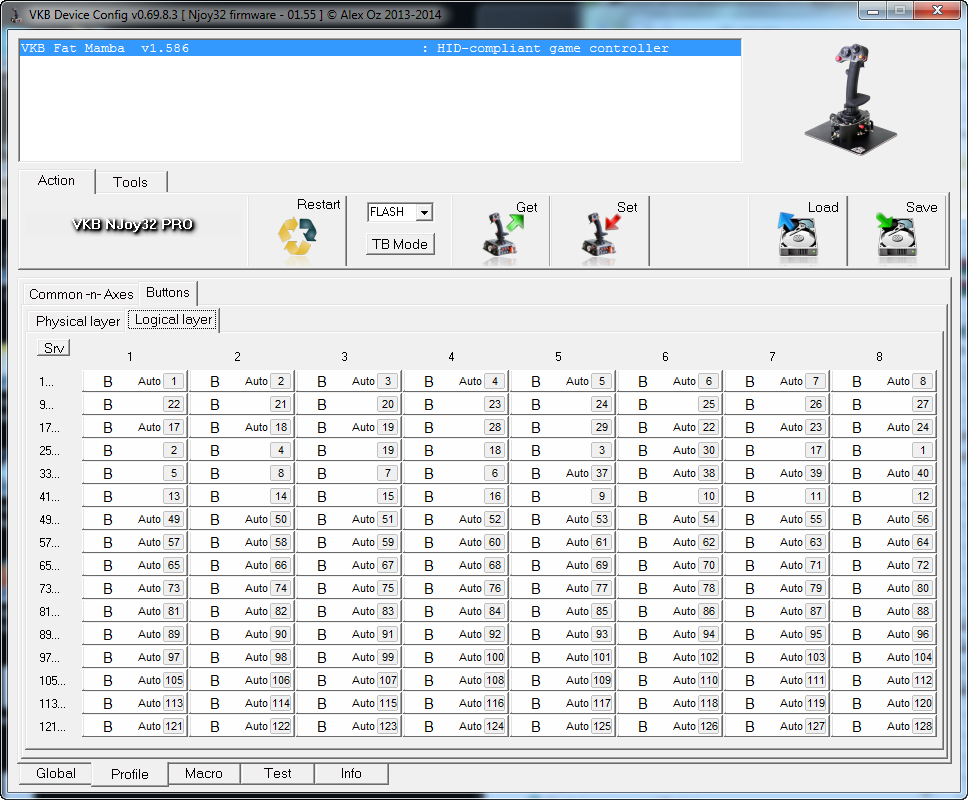This screenshot has width=968, height=800.
Task: Click the Auto 96 number field
Action: click(922, 634)
